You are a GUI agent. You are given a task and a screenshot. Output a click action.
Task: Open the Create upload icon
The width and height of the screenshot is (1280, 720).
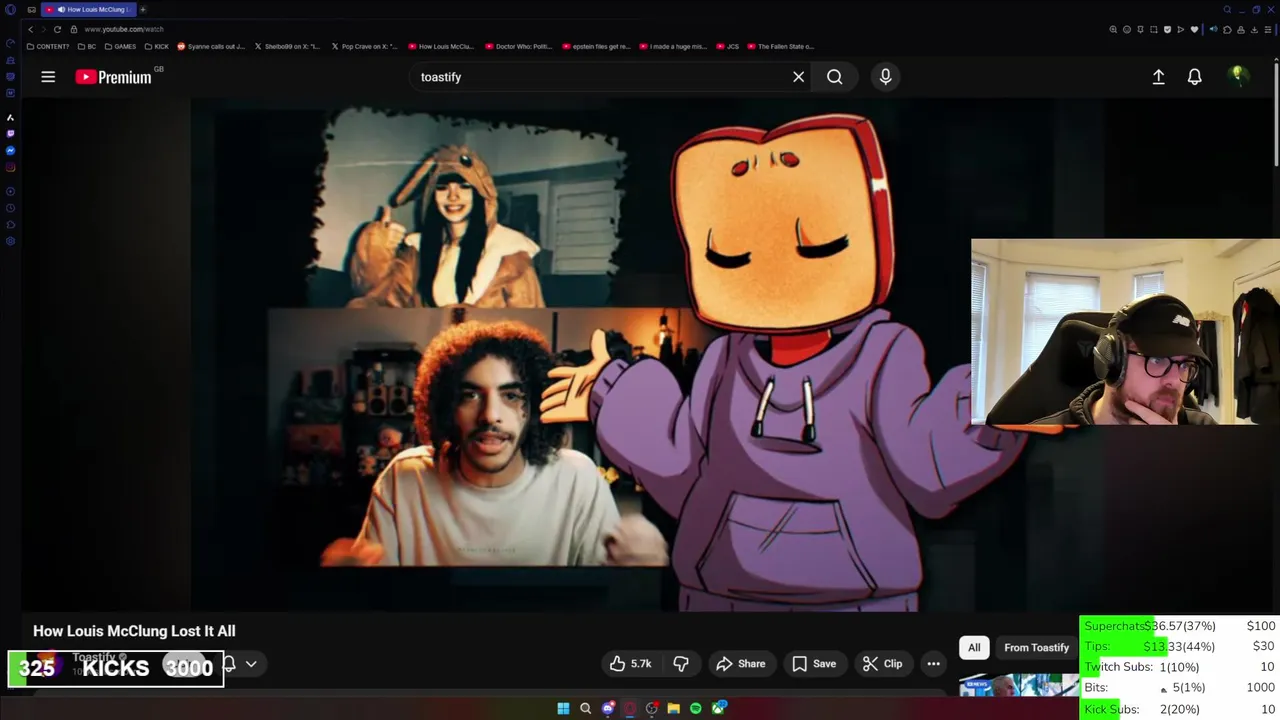click(x=1158, y=77)
